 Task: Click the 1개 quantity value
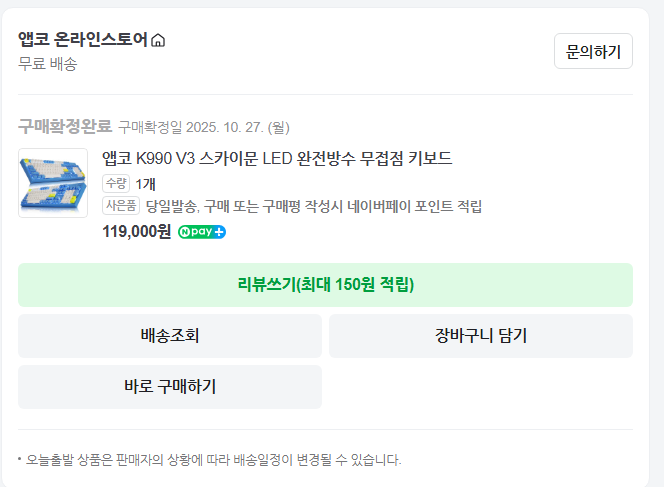pyautogui.click(x=145, y=183)
